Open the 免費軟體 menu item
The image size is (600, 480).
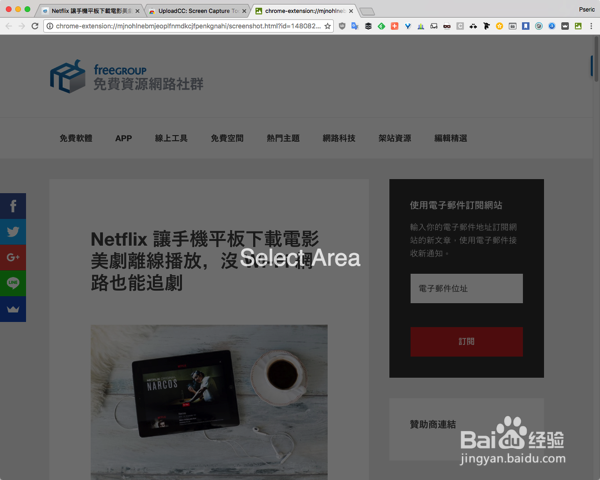tap(76, 138)
